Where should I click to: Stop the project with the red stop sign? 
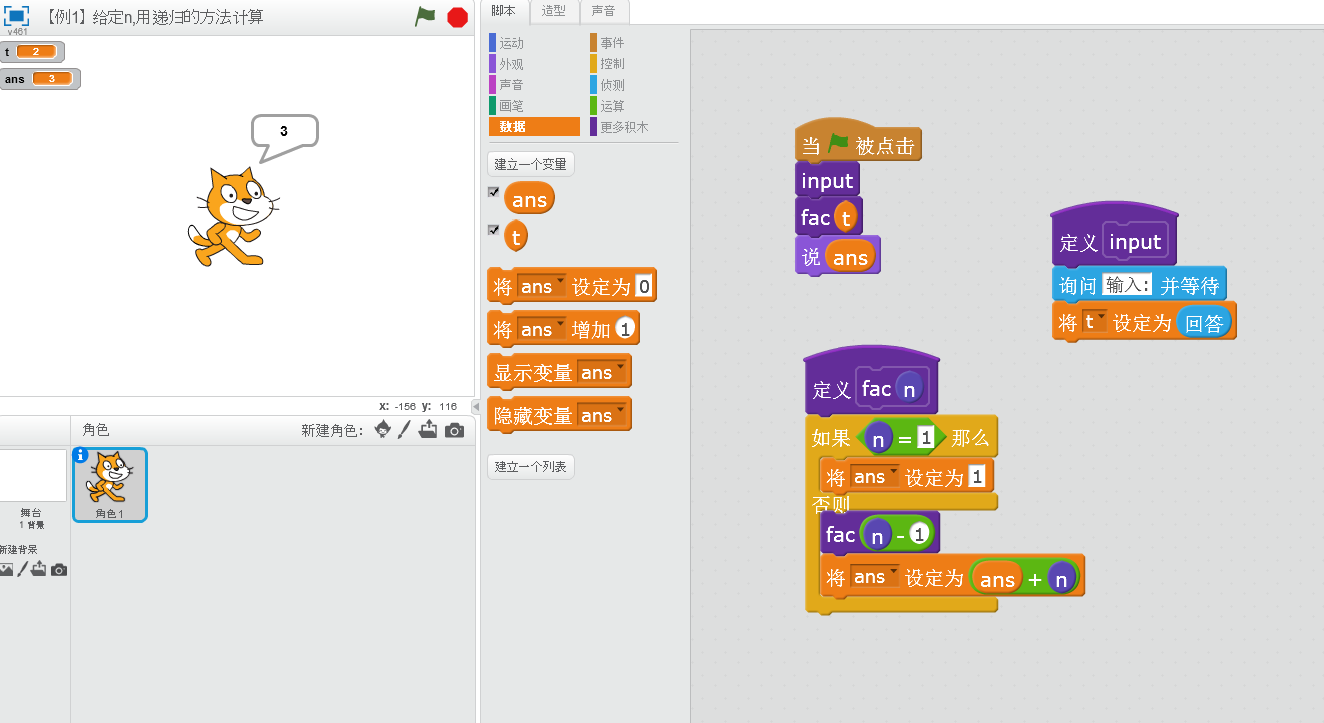pyautogui.click(x=458, y=17)
